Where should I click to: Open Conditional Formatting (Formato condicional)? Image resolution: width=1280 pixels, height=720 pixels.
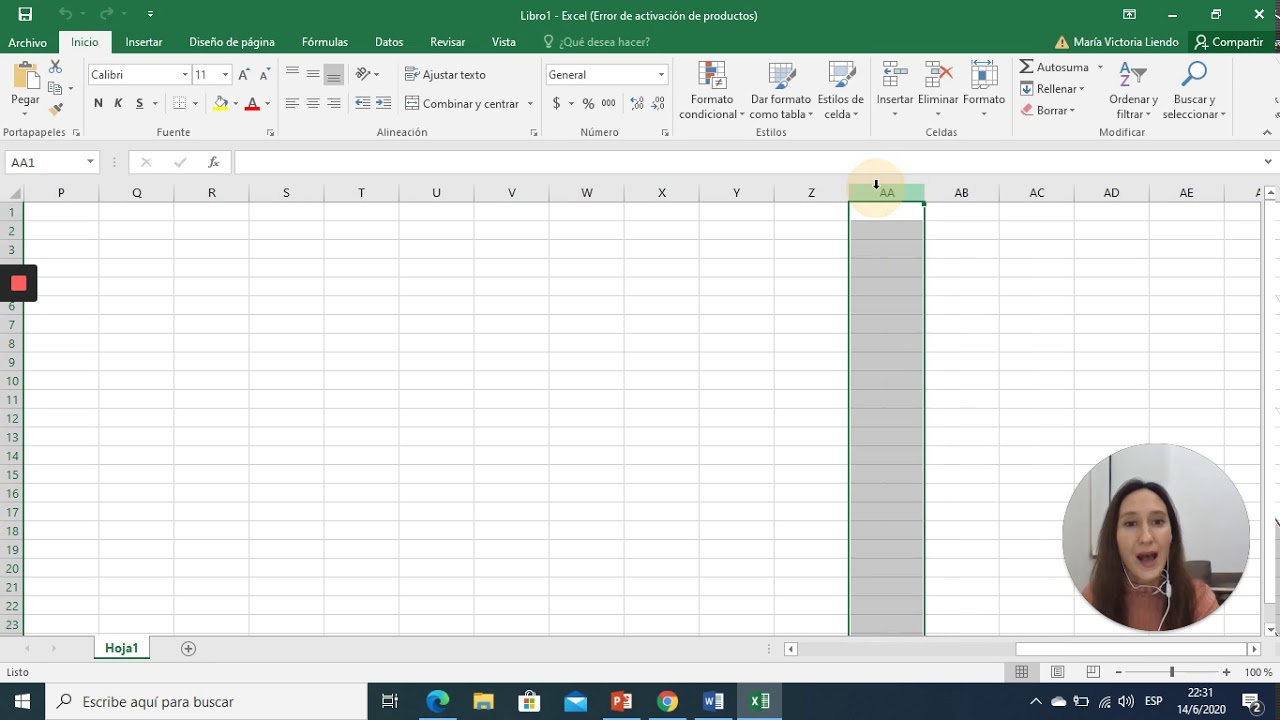[x=712, y=92]
